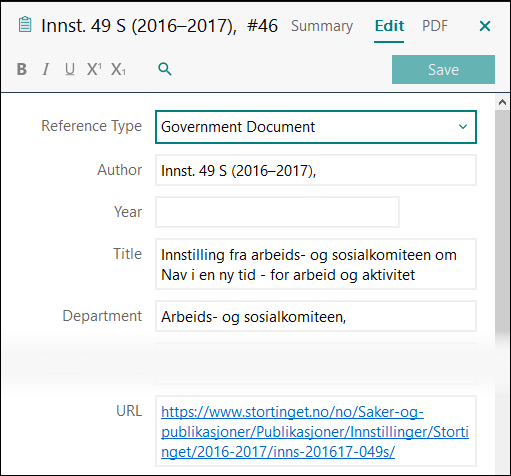Apply bold formatting
The width and height of the screenshot is (511, 476).
(x=22, y=69)
